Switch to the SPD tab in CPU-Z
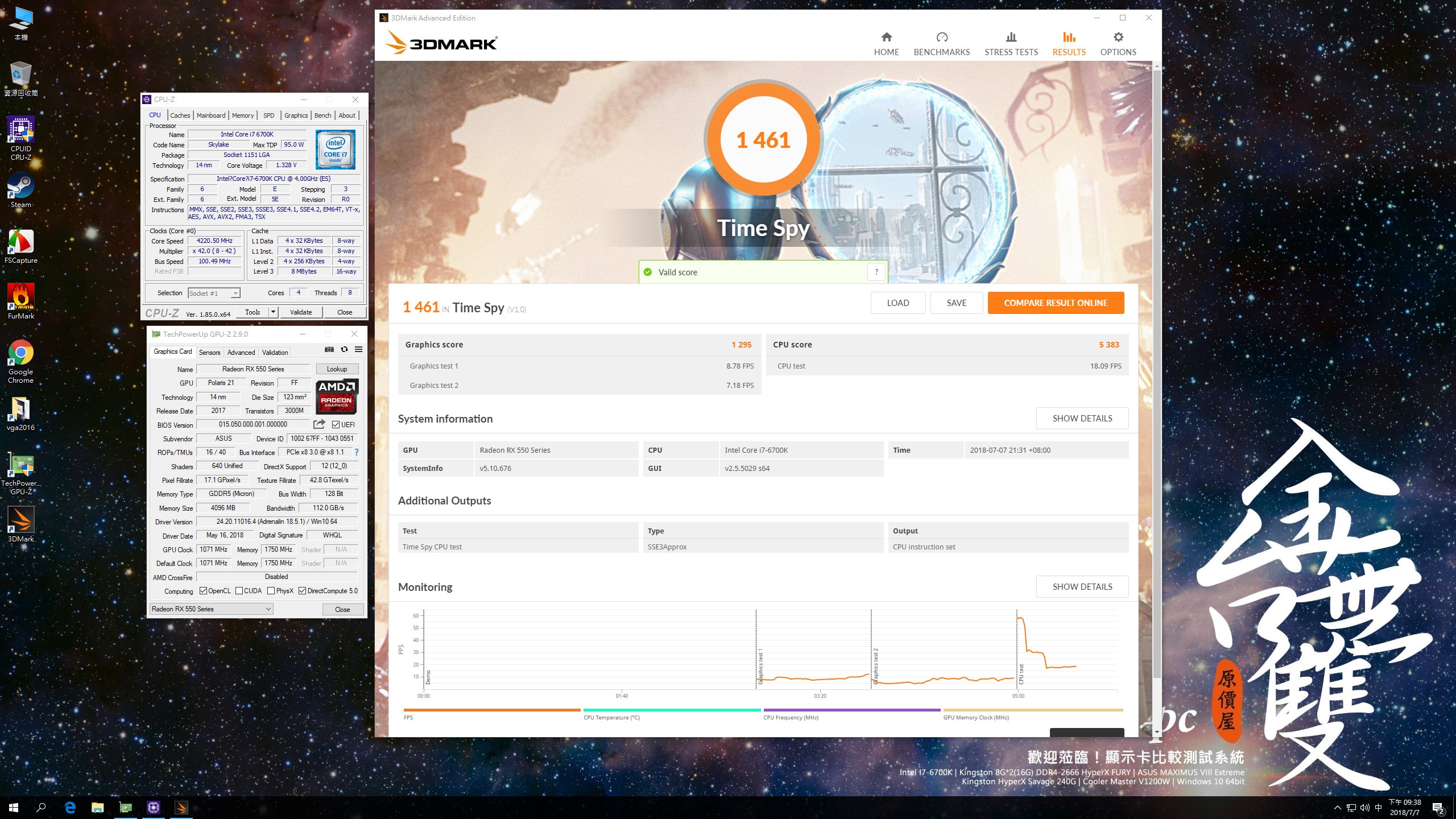Screen dimensions: 1456x819 click(x=269, y=115)
